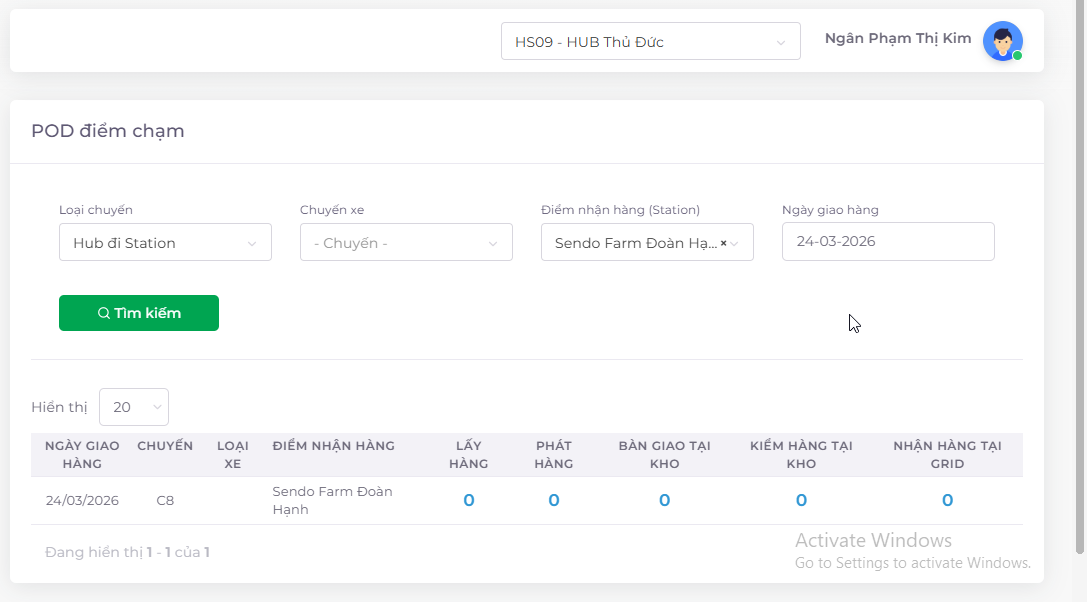
Task: Clear the Sendo Farm station selection
Action: tap(723, 243)
